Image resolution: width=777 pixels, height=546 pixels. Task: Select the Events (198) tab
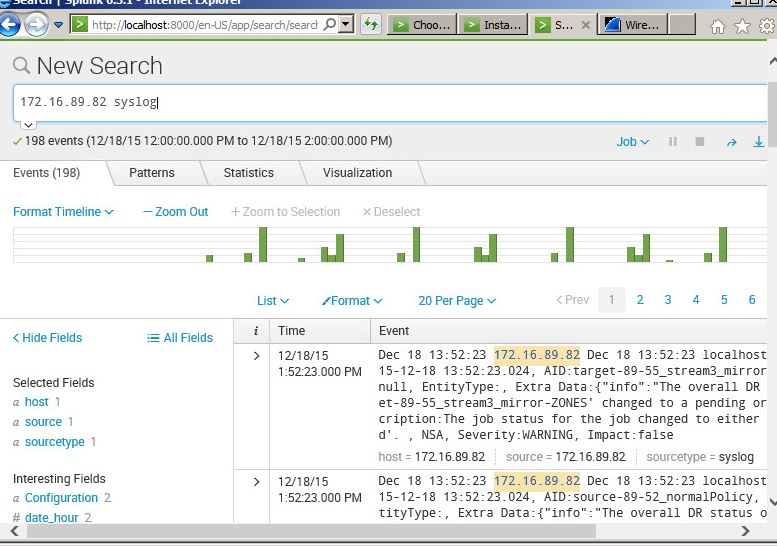(47, 173)
